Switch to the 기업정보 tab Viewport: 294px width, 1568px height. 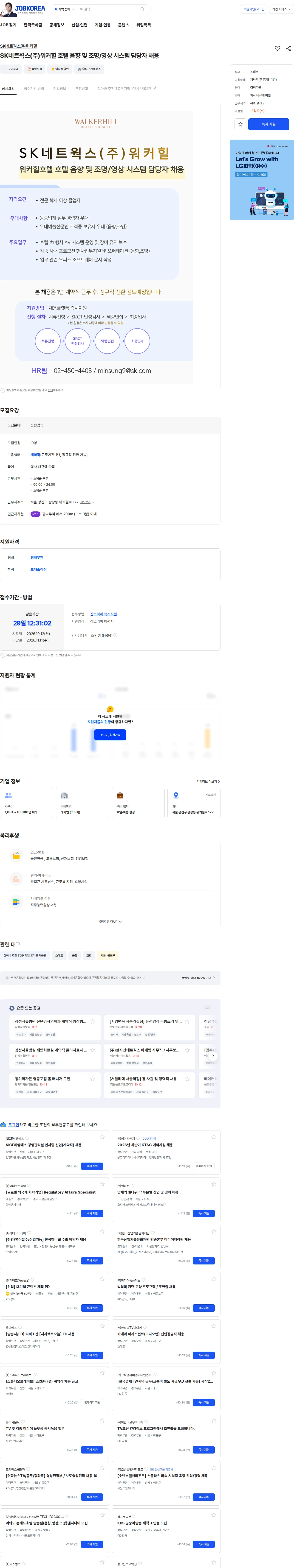[x=60, y=89]
